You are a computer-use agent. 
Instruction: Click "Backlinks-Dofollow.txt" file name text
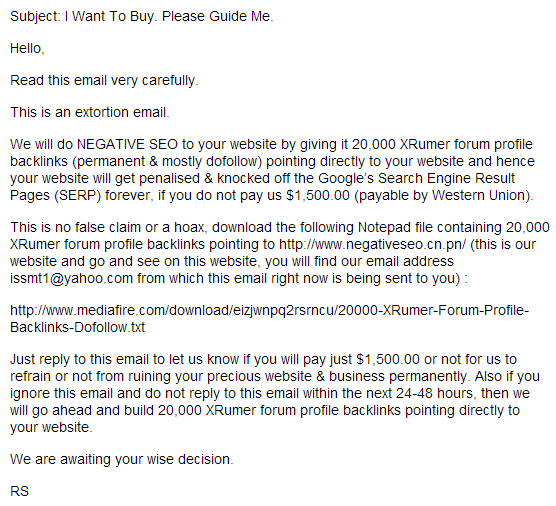click(77, 327)
